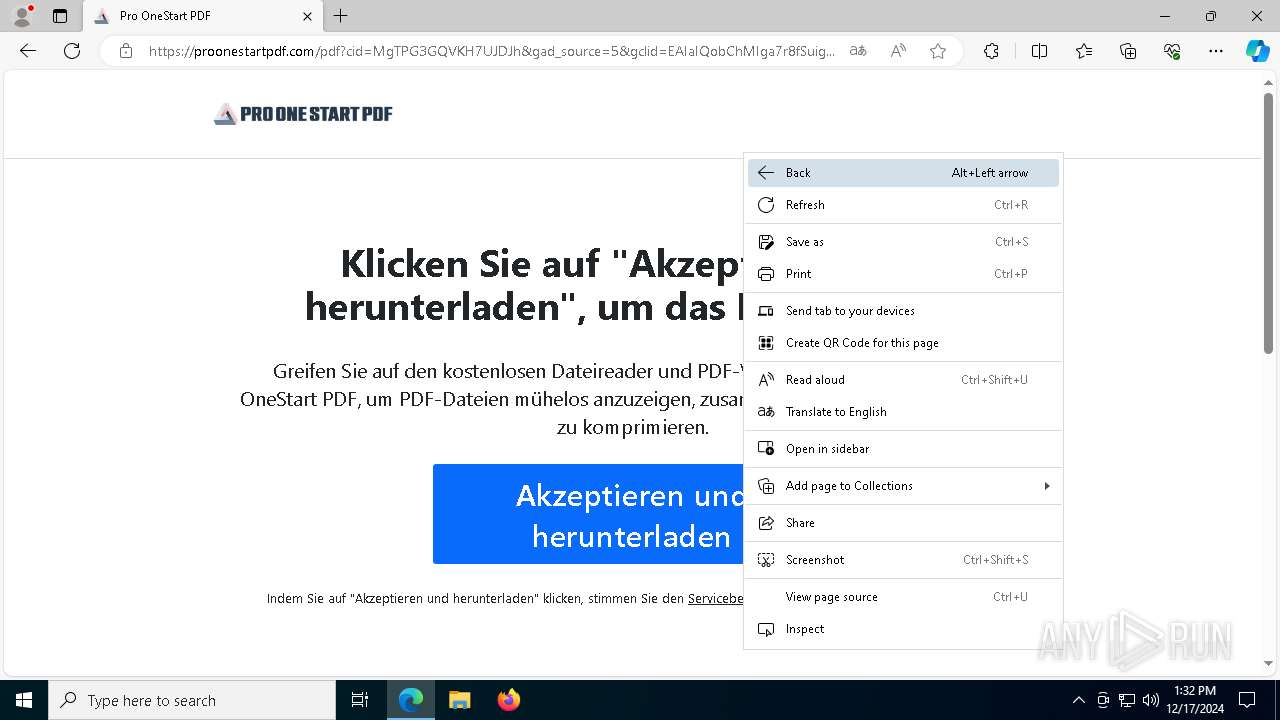Open the network tray icon
Image resolution: width=1280 pixels, height=720 pixels.
click(x=1127, y=700)
